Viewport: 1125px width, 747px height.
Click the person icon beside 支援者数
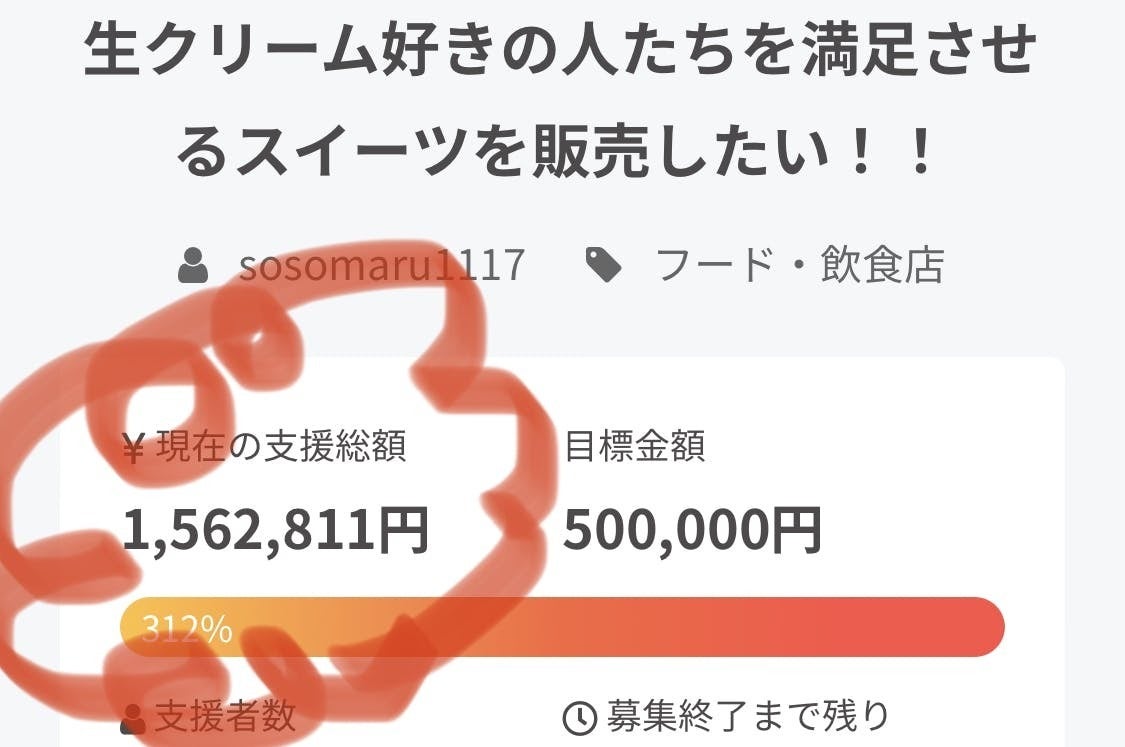[x=133, y=718]
